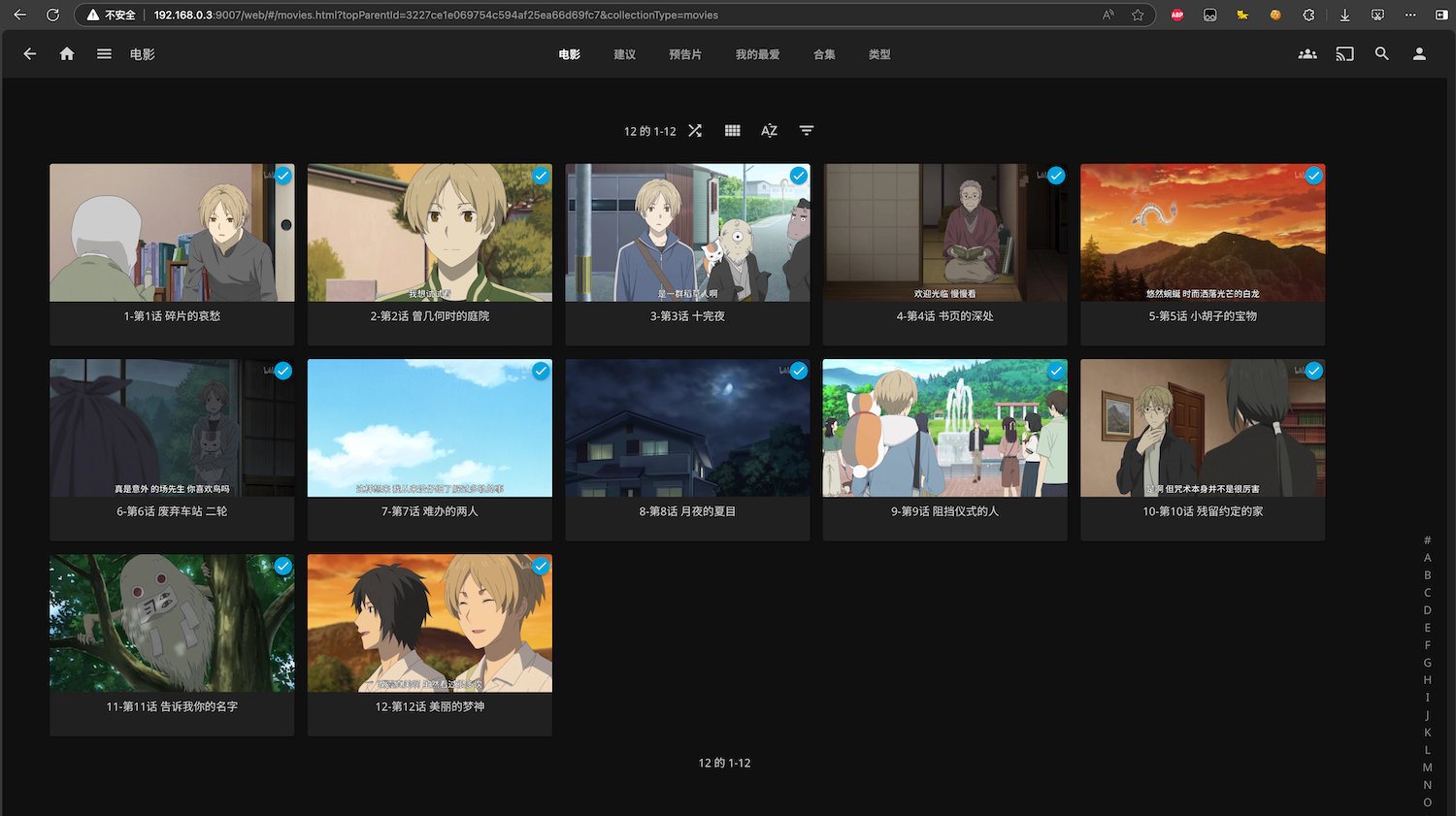Image resolution: width=1456 pixels, height=816 pixels.
Task: Open title link 9-第9话 阻挡仪式的人
Action: [945, 511]
